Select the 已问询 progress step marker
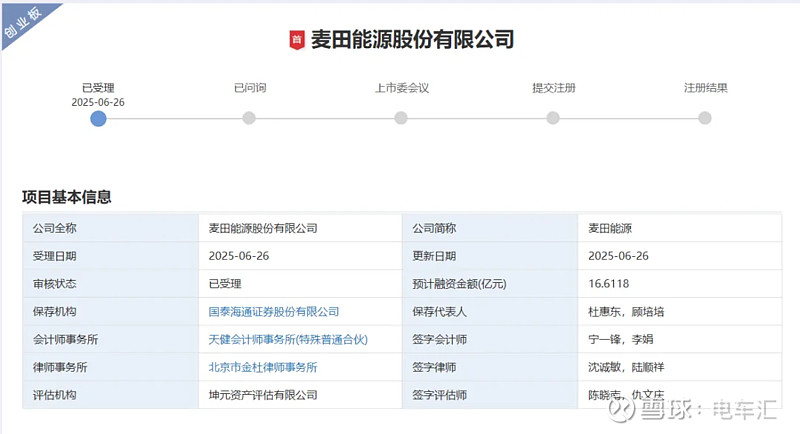 coord(249,118)
